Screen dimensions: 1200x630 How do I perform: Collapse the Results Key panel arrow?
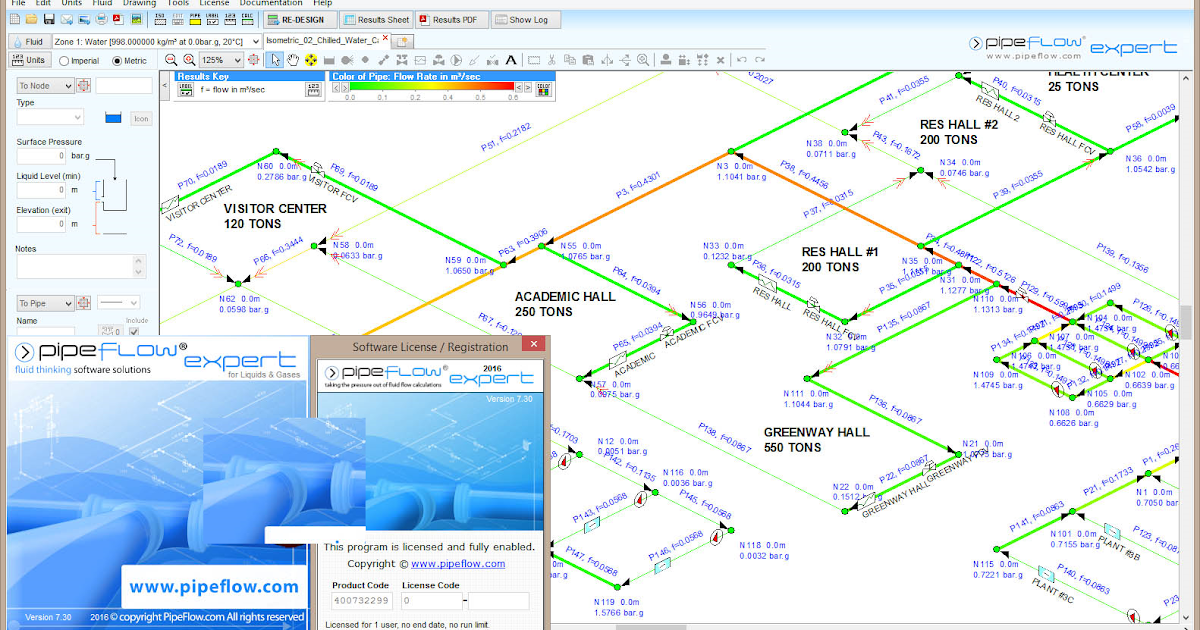(x=165, y=84)
